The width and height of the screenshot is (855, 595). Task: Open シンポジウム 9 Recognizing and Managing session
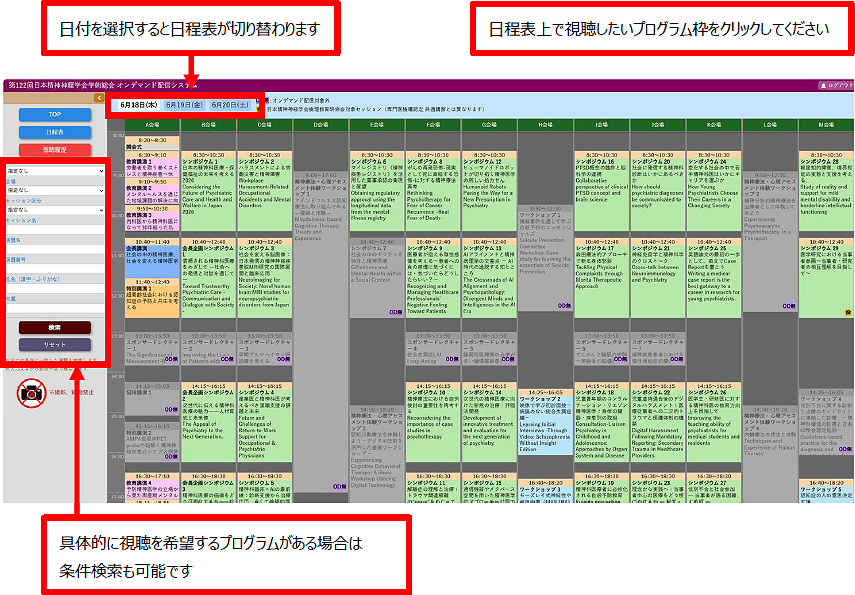(433, 278)
